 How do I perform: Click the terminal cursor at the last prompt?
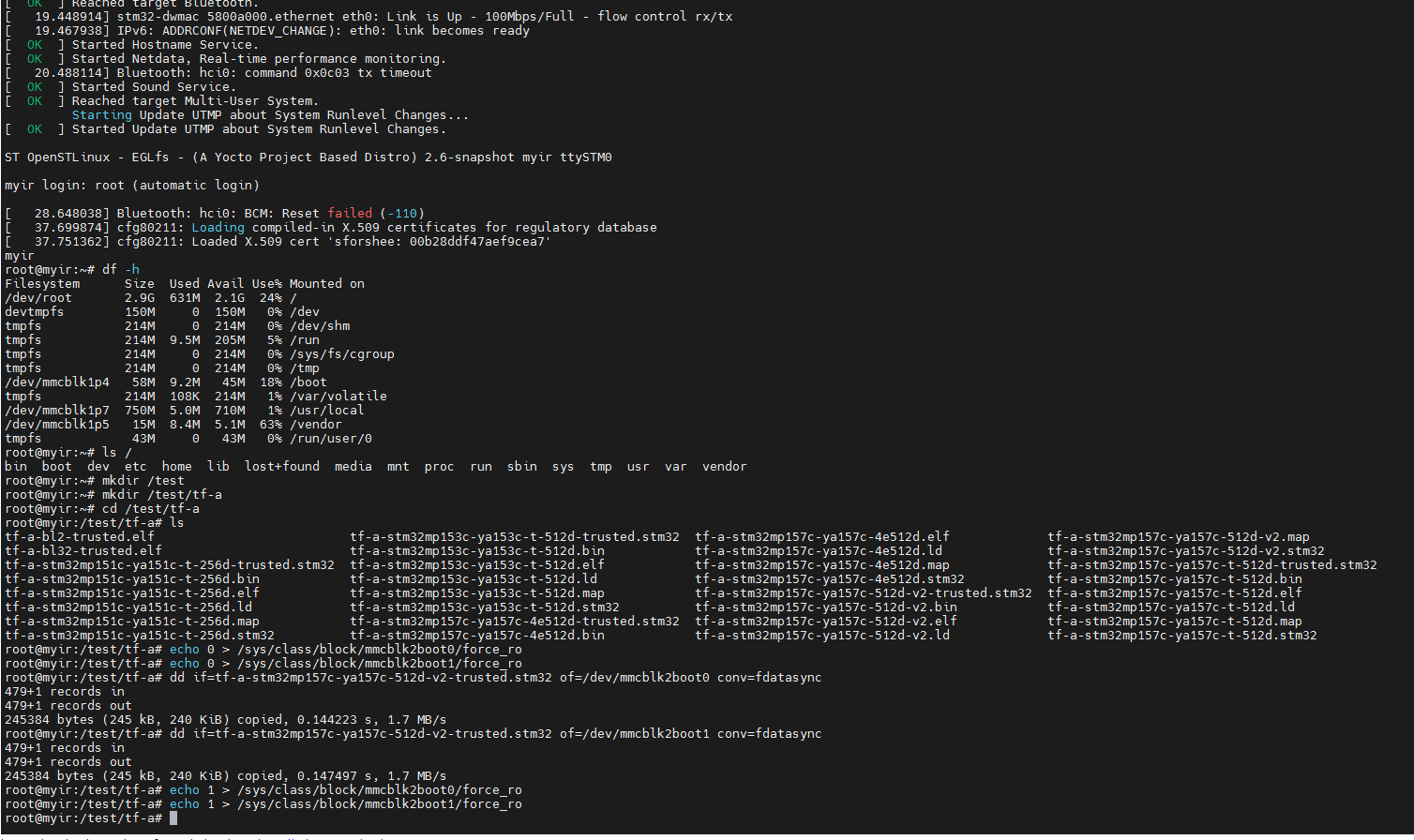[x=173, y=818]
